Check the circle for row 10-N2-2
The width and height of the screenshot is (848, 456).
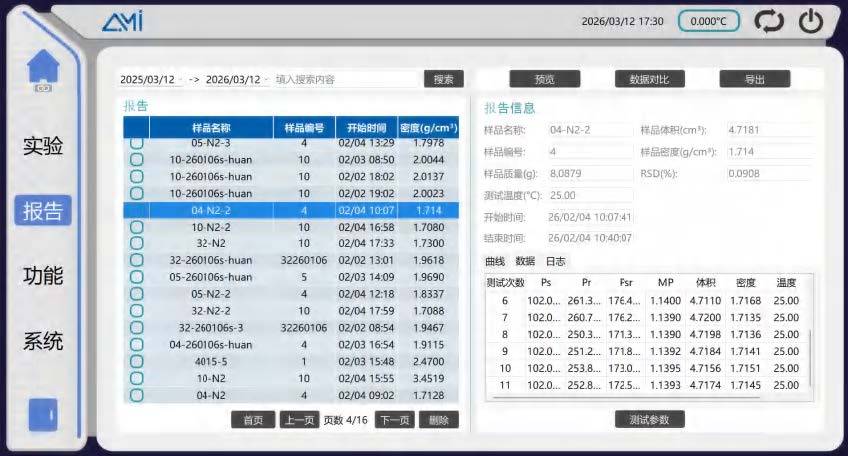[x=137, y=227]
